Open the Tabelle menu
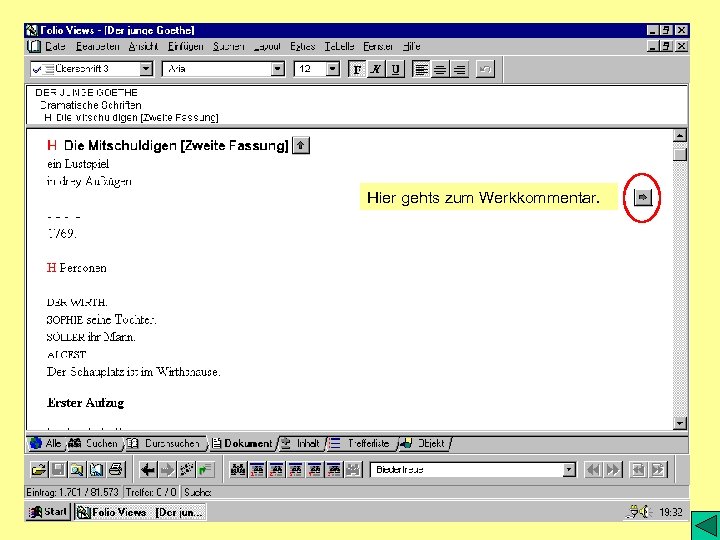 339,46
